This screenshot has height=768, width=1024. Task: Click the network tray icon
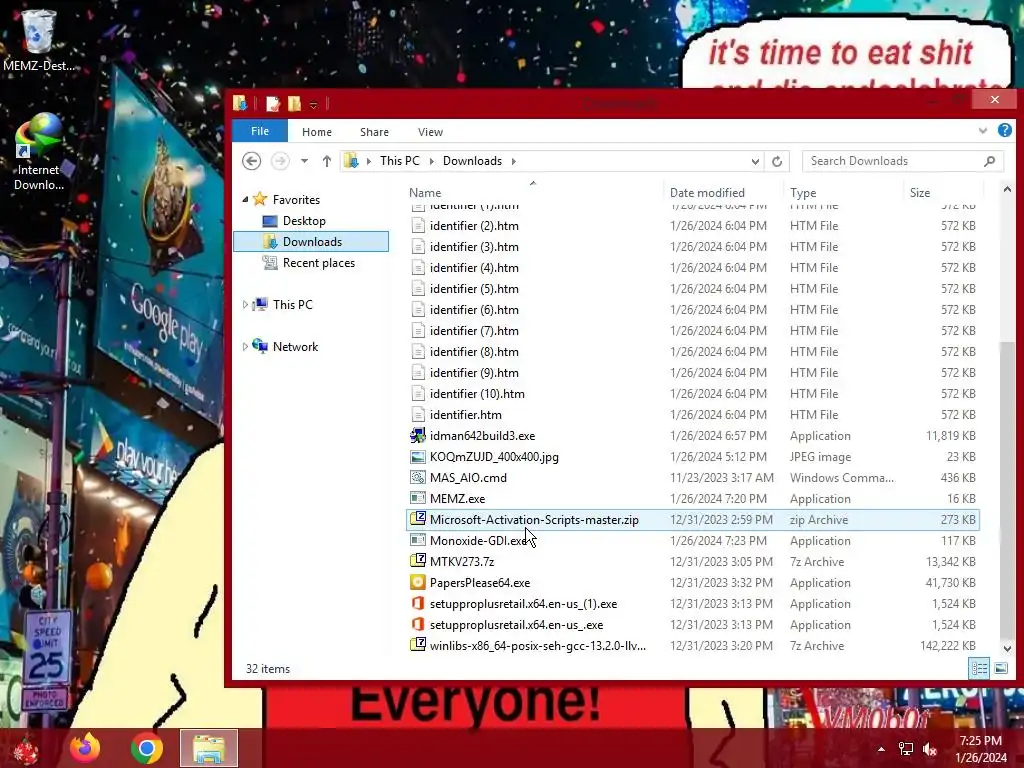tap(906, 749)
